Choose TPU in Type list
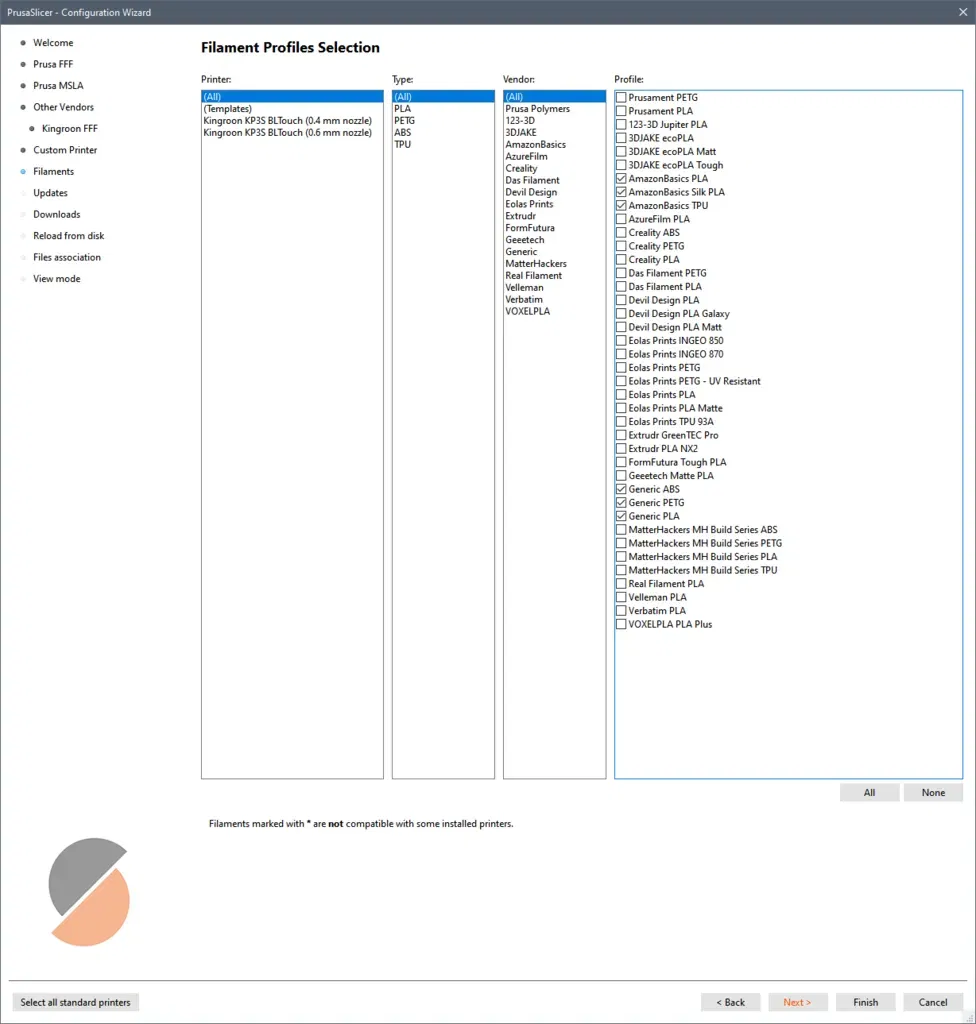Image resolution: width=976 pixels, height=1024 pixels. pyautogui.click(x=443, y=144)
